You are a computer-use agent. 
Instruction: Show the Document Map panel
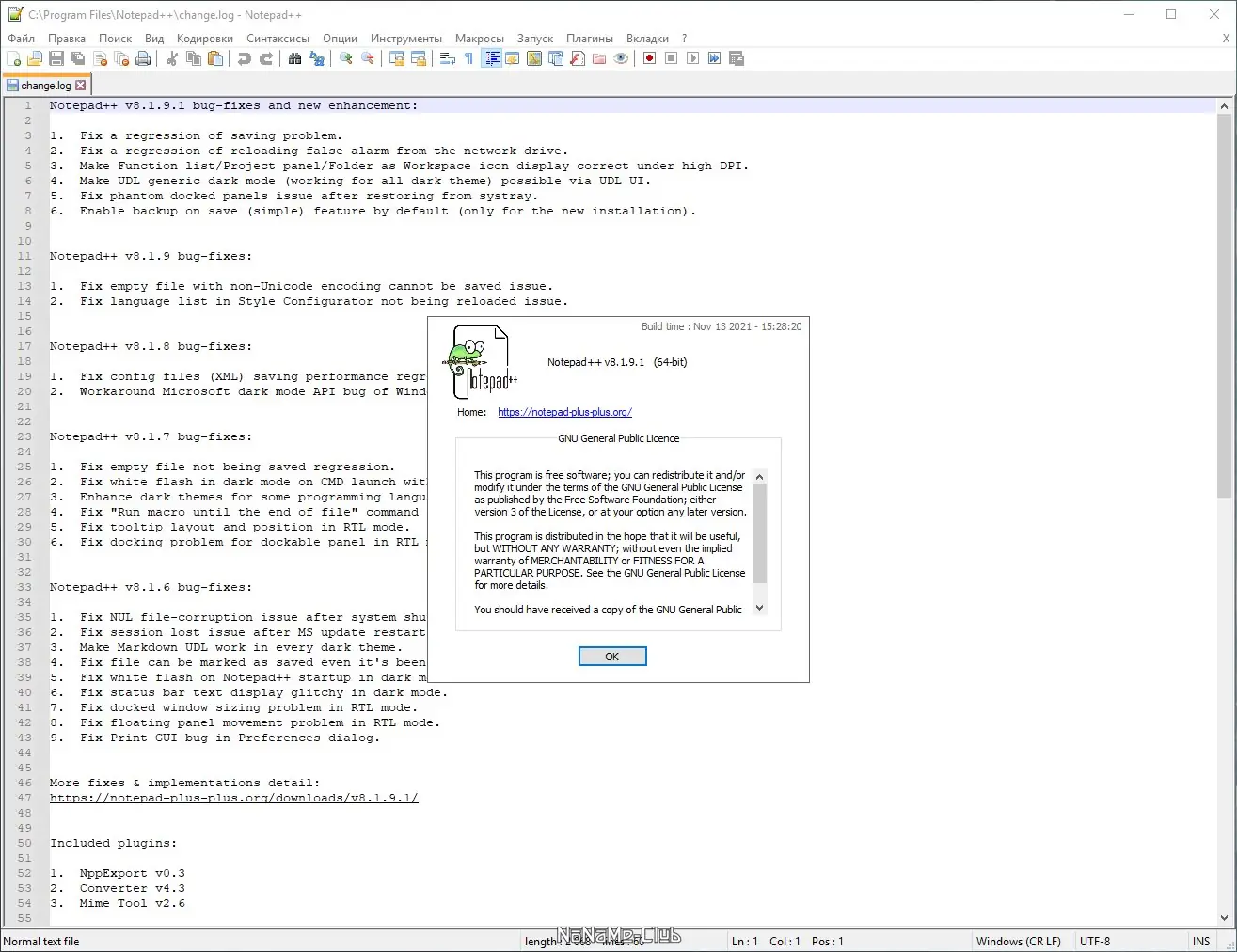pos(534,58)
